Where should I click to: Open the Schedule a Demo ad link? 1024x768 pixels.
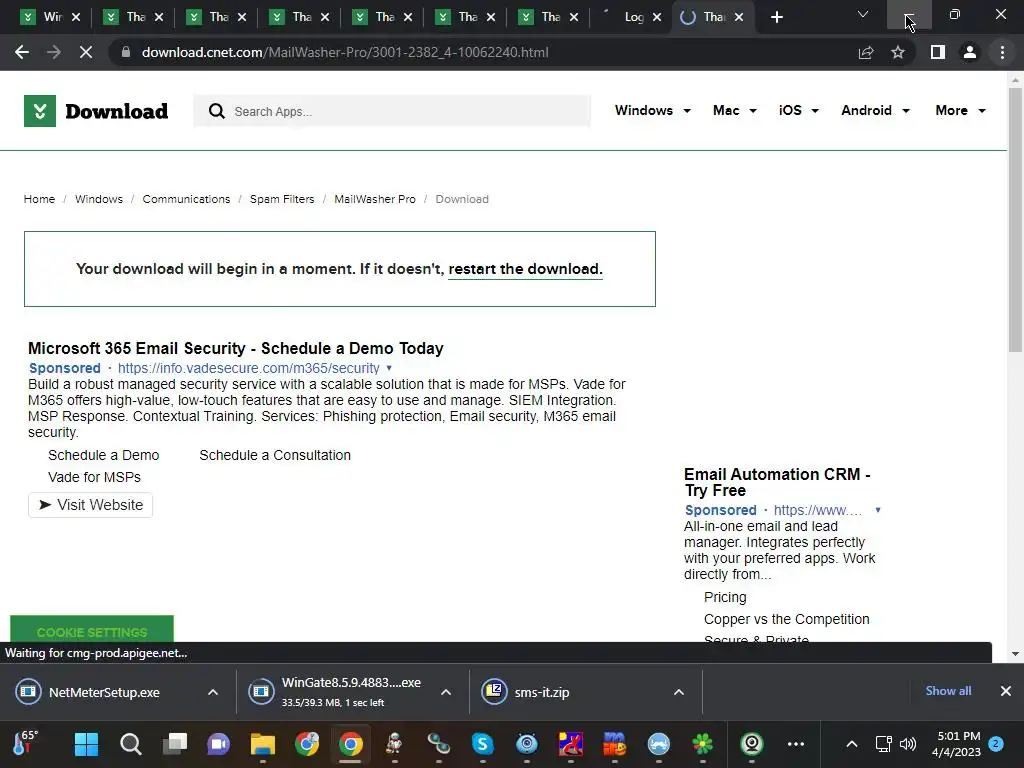(103, 455)
